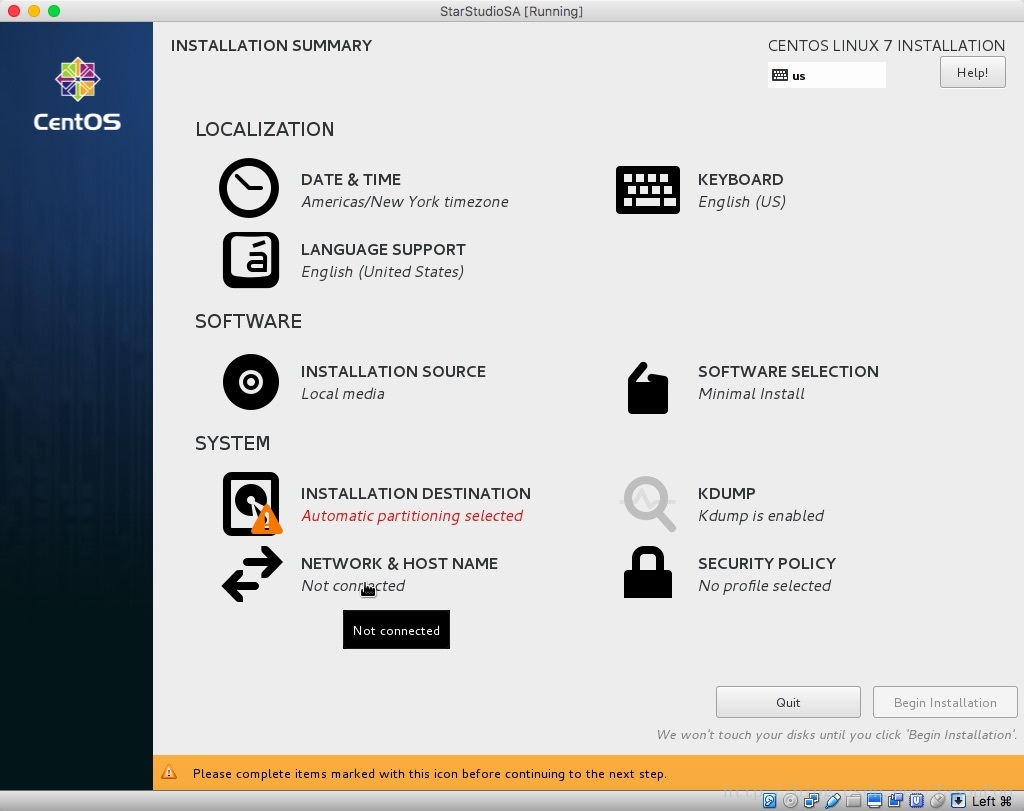The width and height of the screenshot is (1024, 811).
Task: Click the 'Please complete items' warning message
Action: point(430,774)
